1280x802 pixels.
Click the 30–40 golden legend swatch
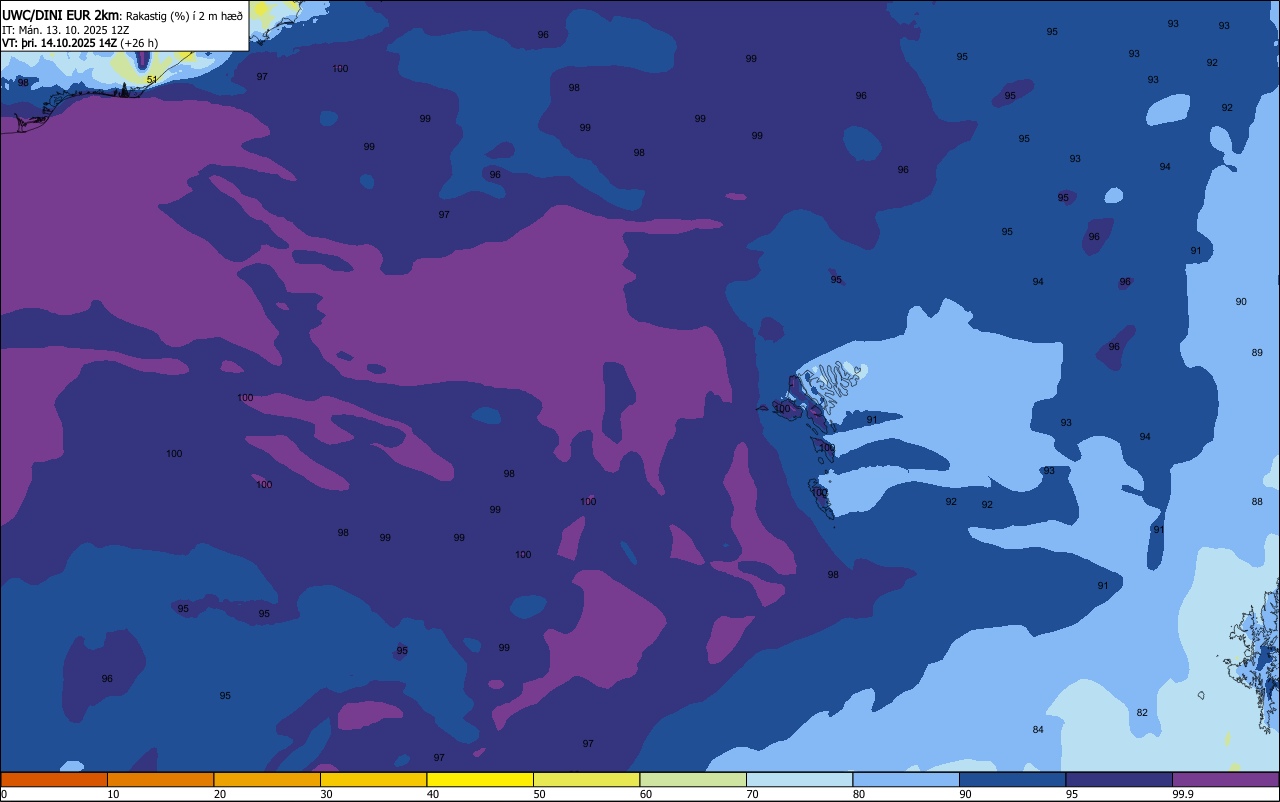point(373,779)
